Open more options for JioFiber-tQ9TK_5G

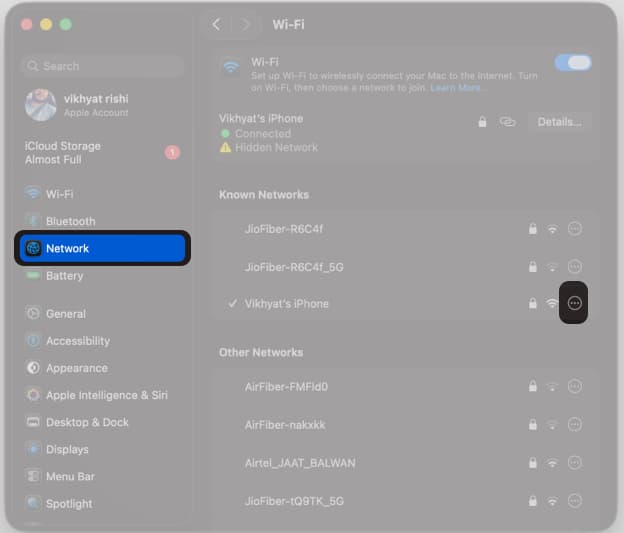575,501
